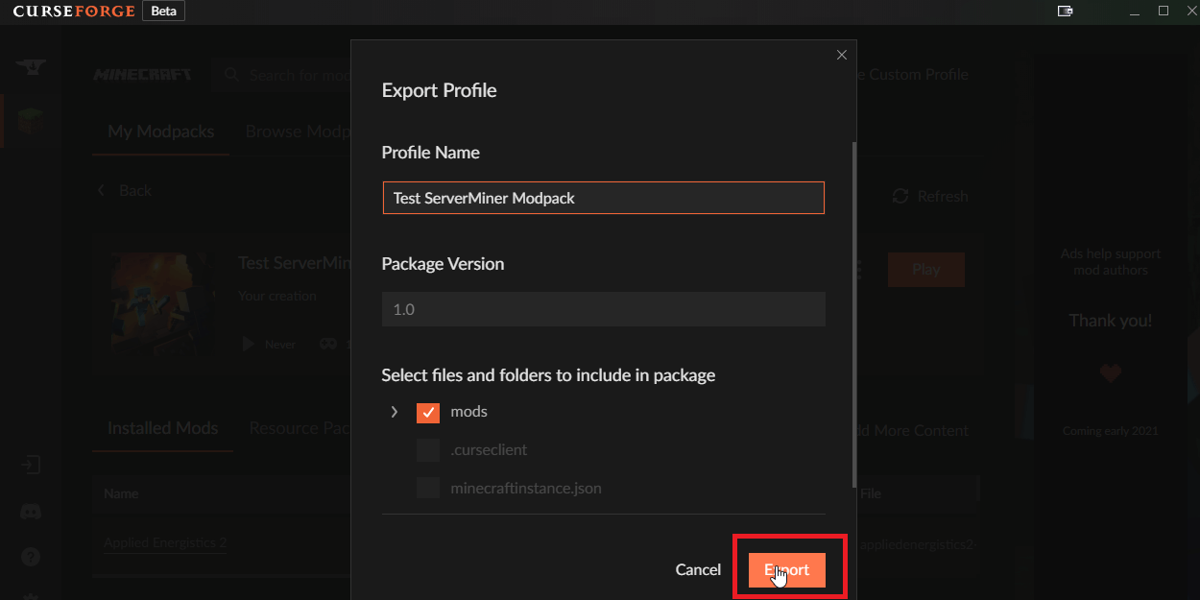This screenshot has width=1200, height=600.
Task: Click the 'minecraftinstance.json' file label
Action: pyautogui.click(x=526, y=489)
